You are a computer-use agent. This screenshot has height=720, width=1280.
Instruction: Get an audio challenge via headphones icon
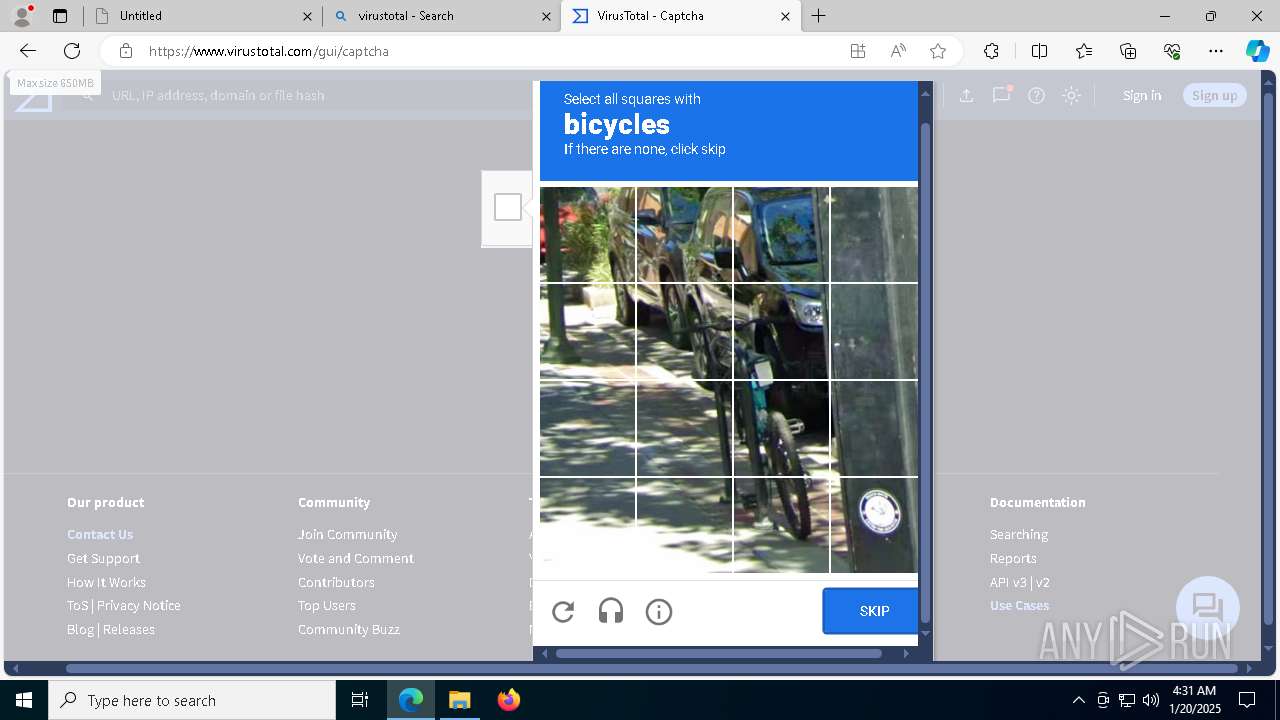pyautogui.click(x=611, y=612)
